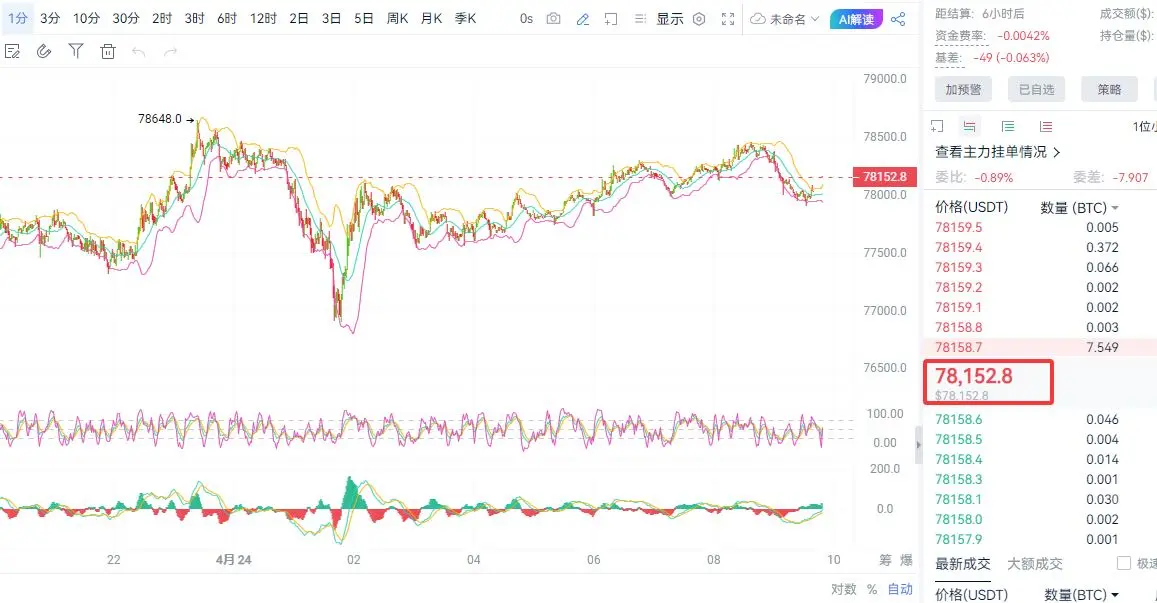Click buy order row 78158.6
Viewport: 1157px width, 603px height.
[x=1040, y=419]
